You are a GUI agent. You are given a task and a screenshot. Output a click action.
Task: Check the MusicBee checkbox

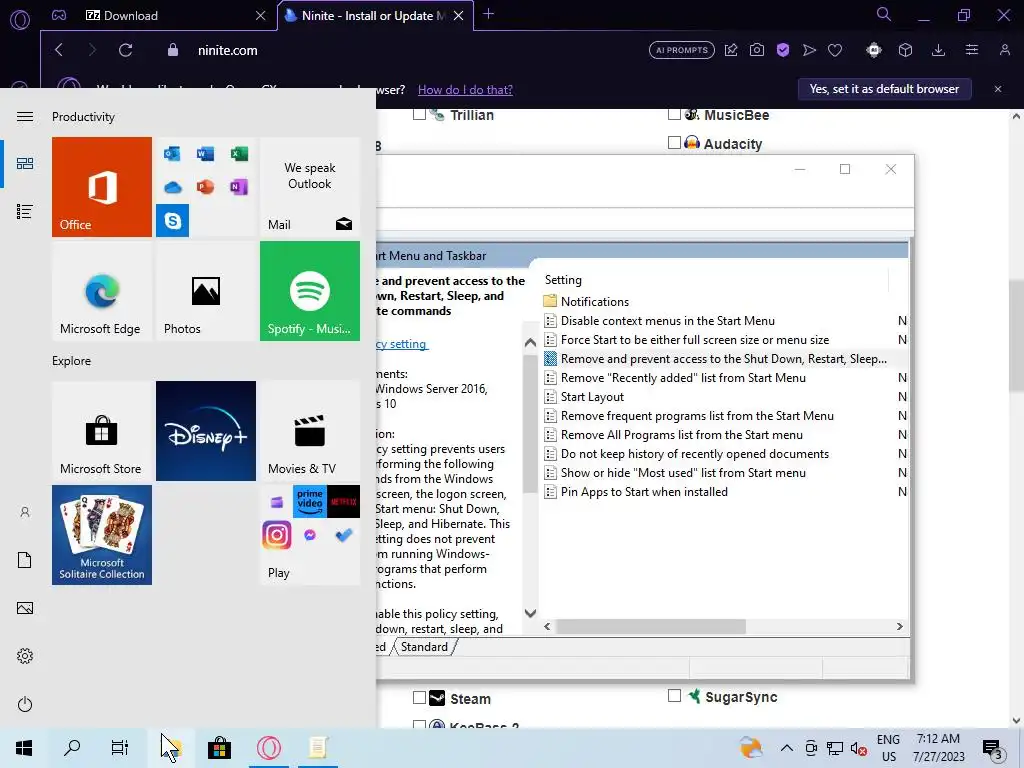pos(675,114)
